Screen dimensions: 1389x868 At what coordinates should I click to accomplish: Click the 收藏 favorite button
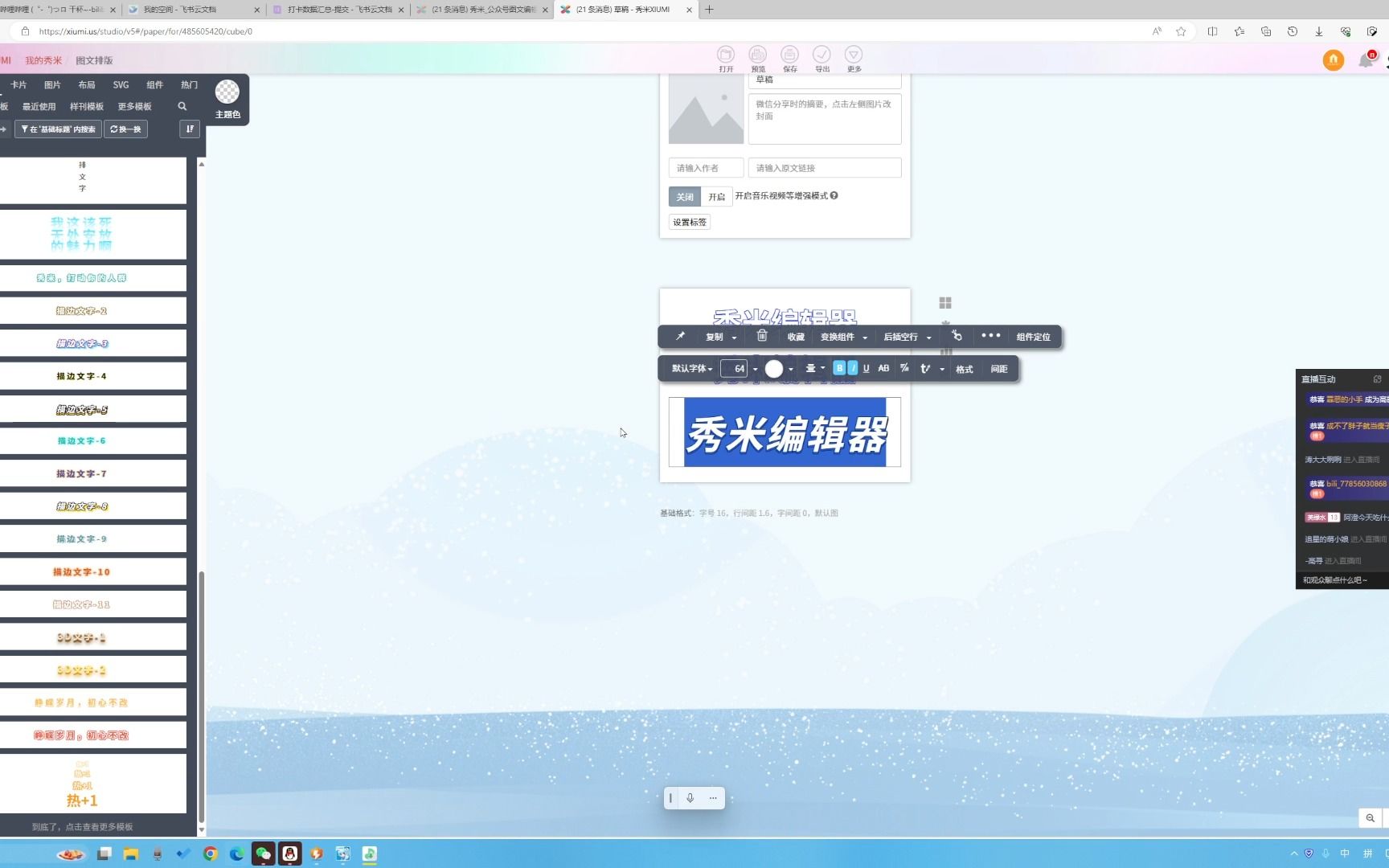pos(796,337)
